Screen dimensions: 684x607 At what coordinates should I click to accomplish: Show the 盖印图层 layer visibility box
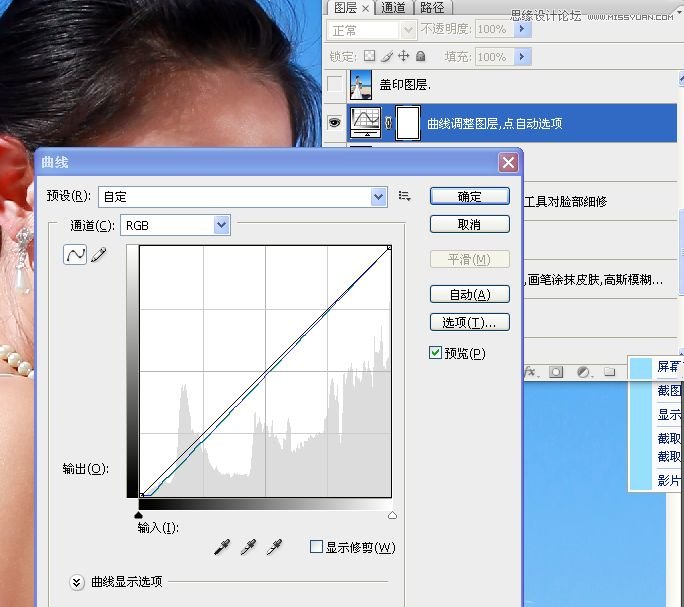pos(335,84)
